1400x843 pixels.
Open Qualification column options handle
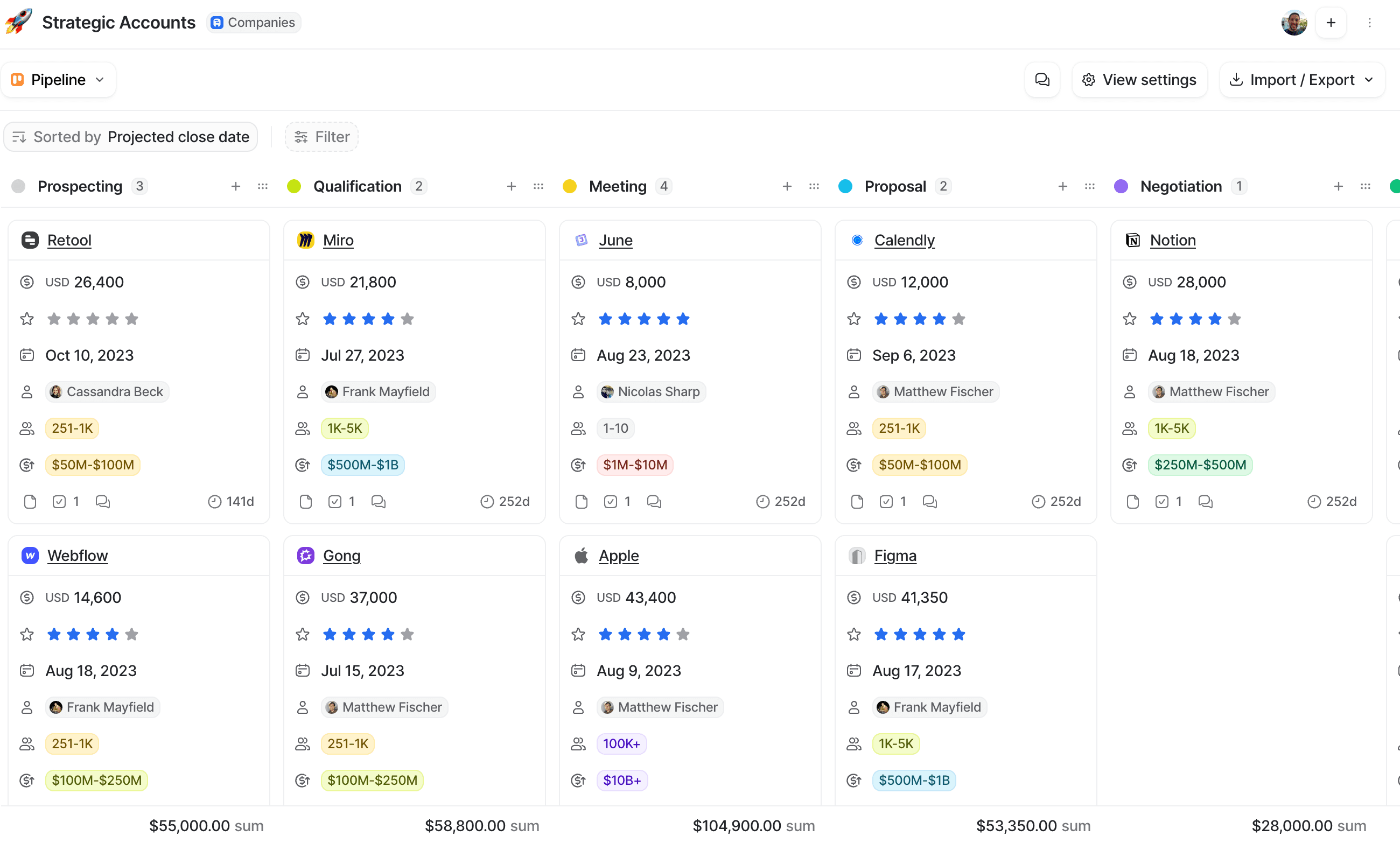click(x=538, y=186)
